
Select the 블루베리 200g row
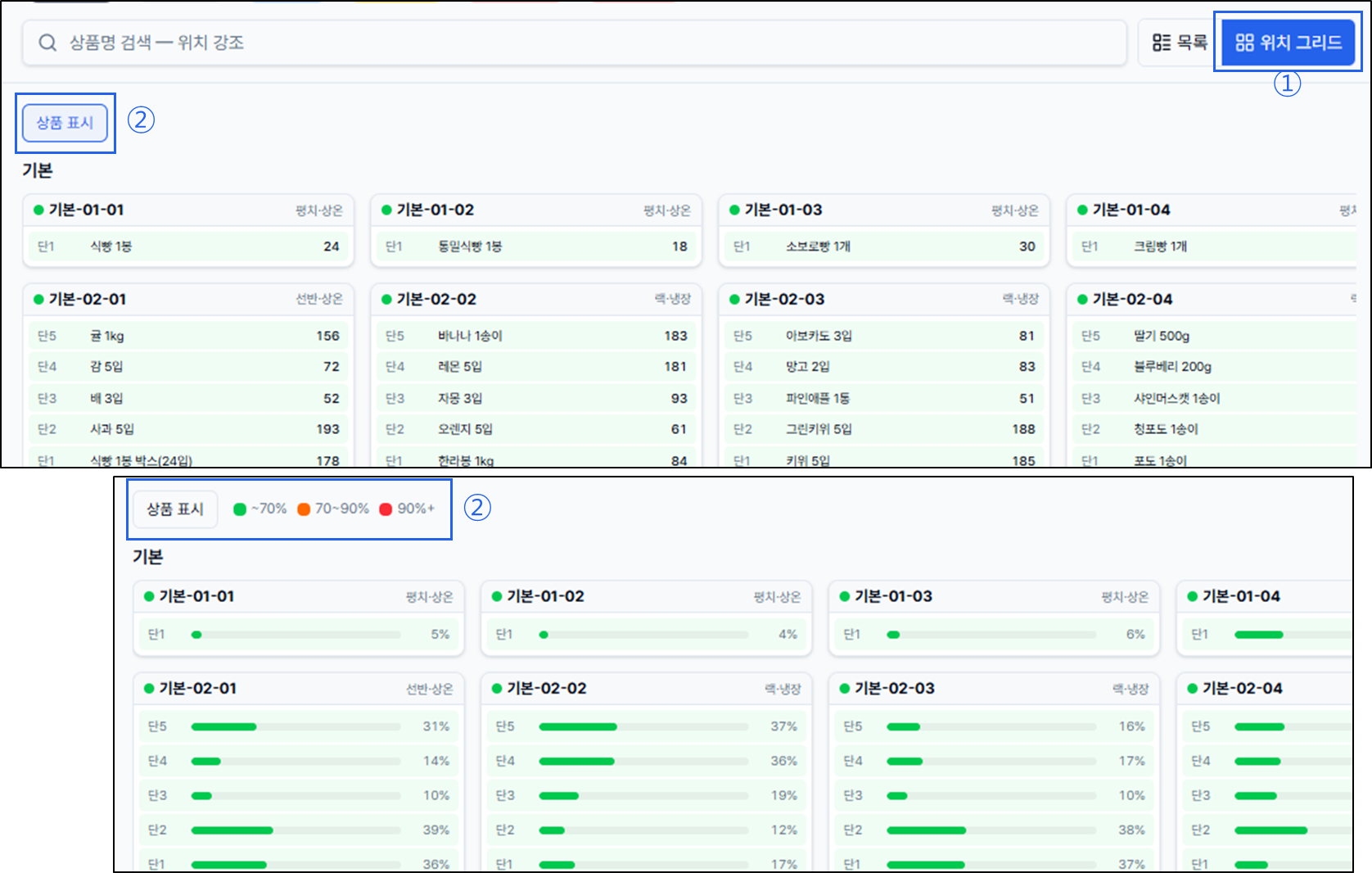coord(1214,367)
